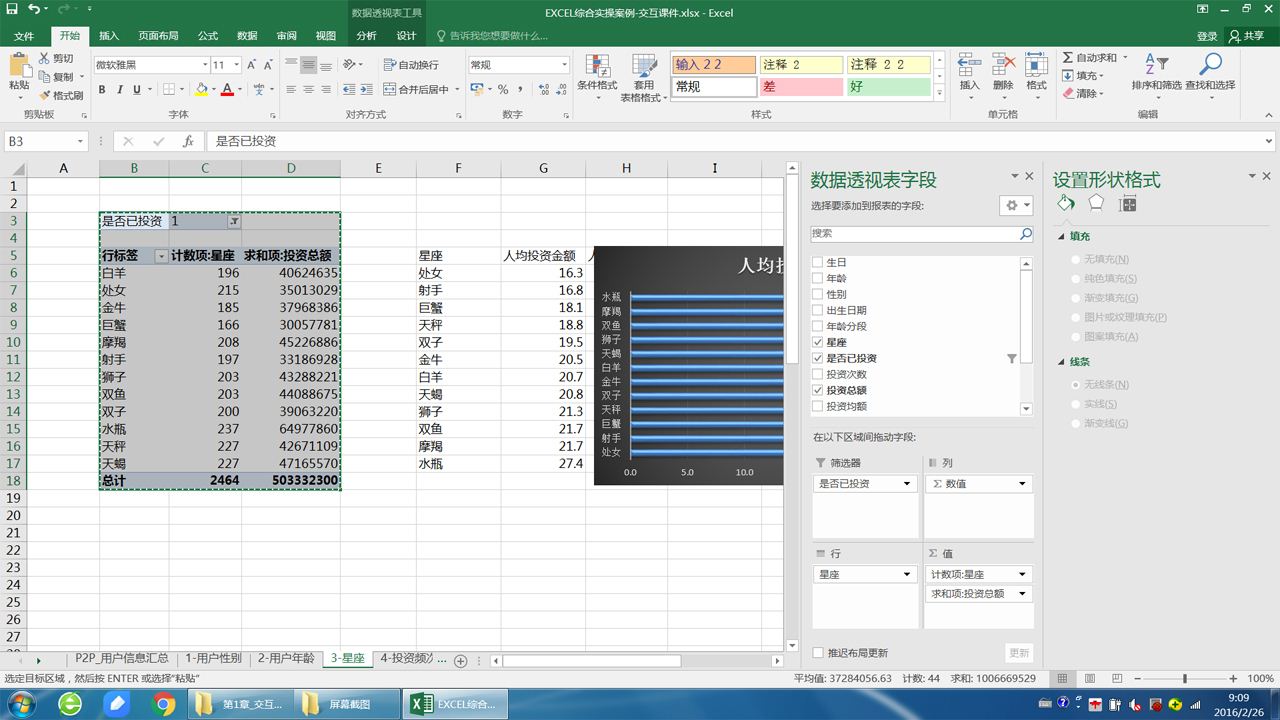The width and height of the screenshot is (1280, 720).
Task: Click the insert function fx icon
Action: pyautogui.click(x=187, y=141)
